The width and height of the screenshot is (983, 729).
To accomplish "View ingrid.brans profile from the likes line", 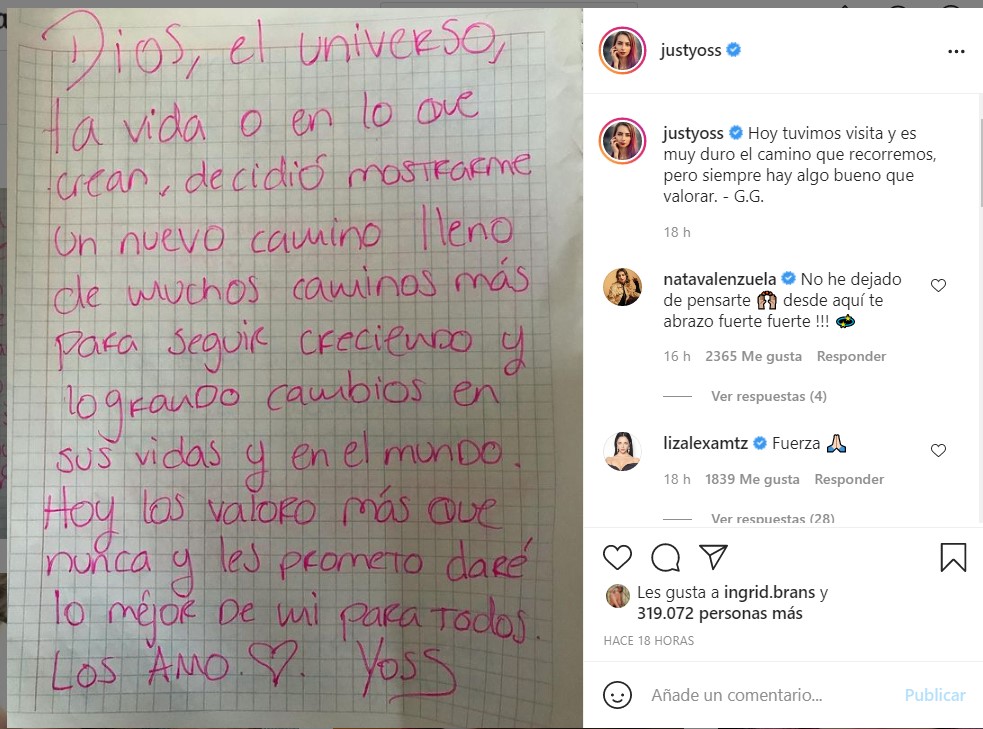I will pos(769,592).
